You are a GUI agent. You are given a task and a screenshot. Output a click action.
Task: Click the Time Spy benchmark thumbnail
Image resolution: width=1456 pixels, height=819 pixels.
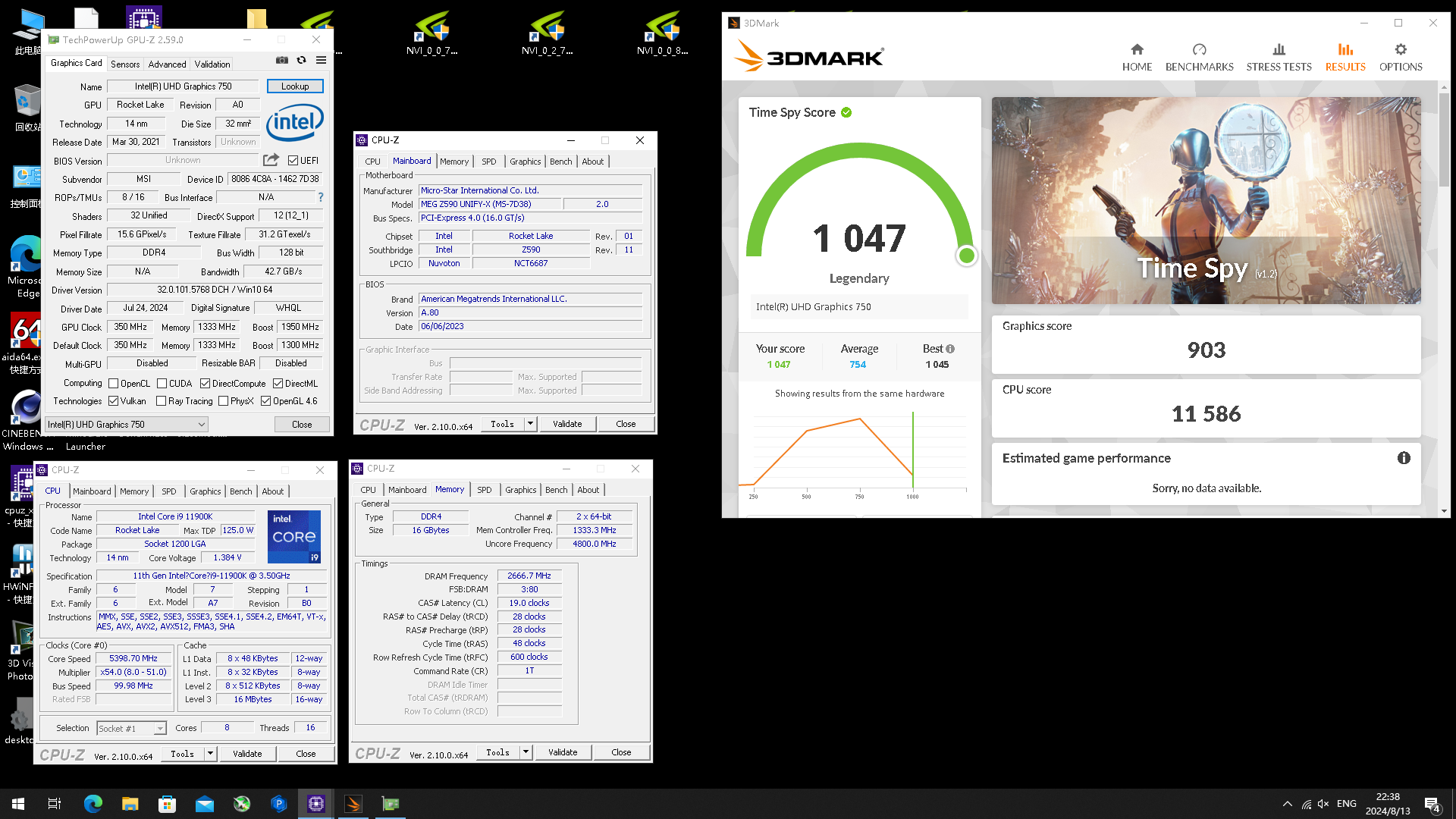(x=1206, y=201)
